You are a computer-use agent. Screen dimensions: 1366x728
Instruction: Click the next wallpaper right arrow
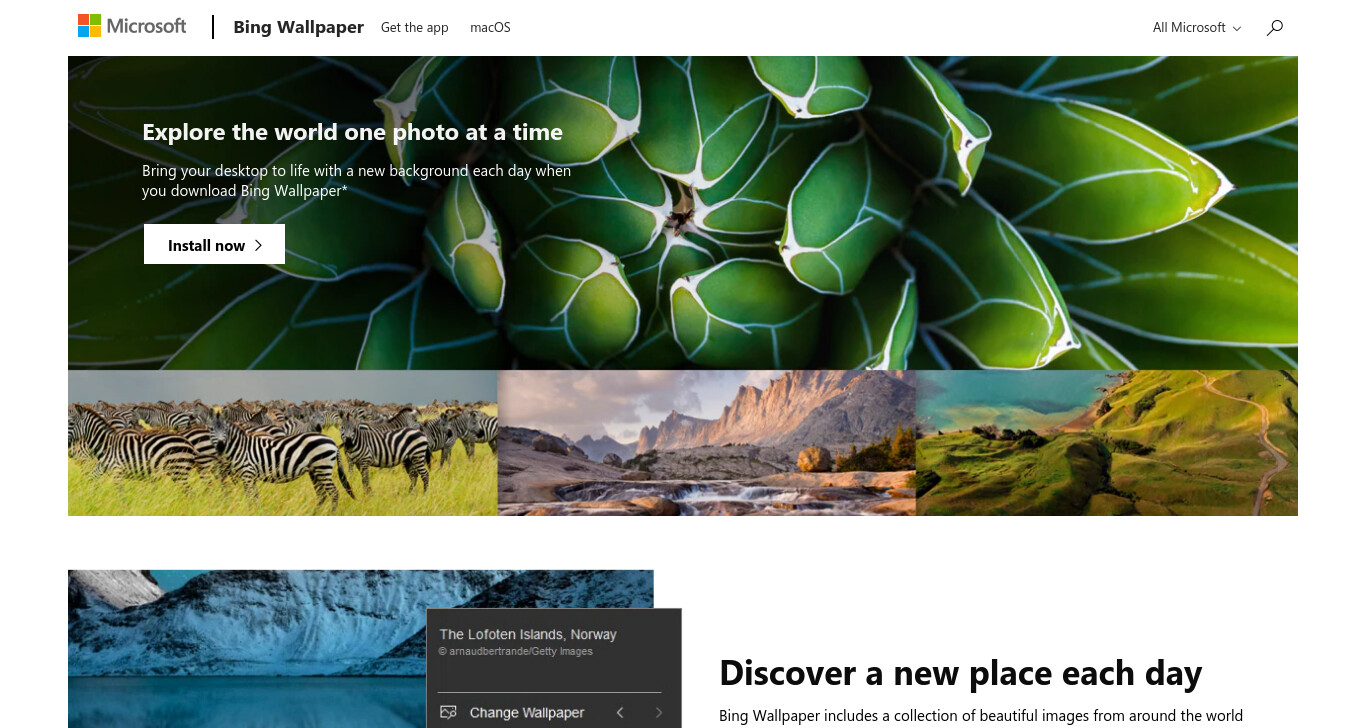tap(658, 712)
